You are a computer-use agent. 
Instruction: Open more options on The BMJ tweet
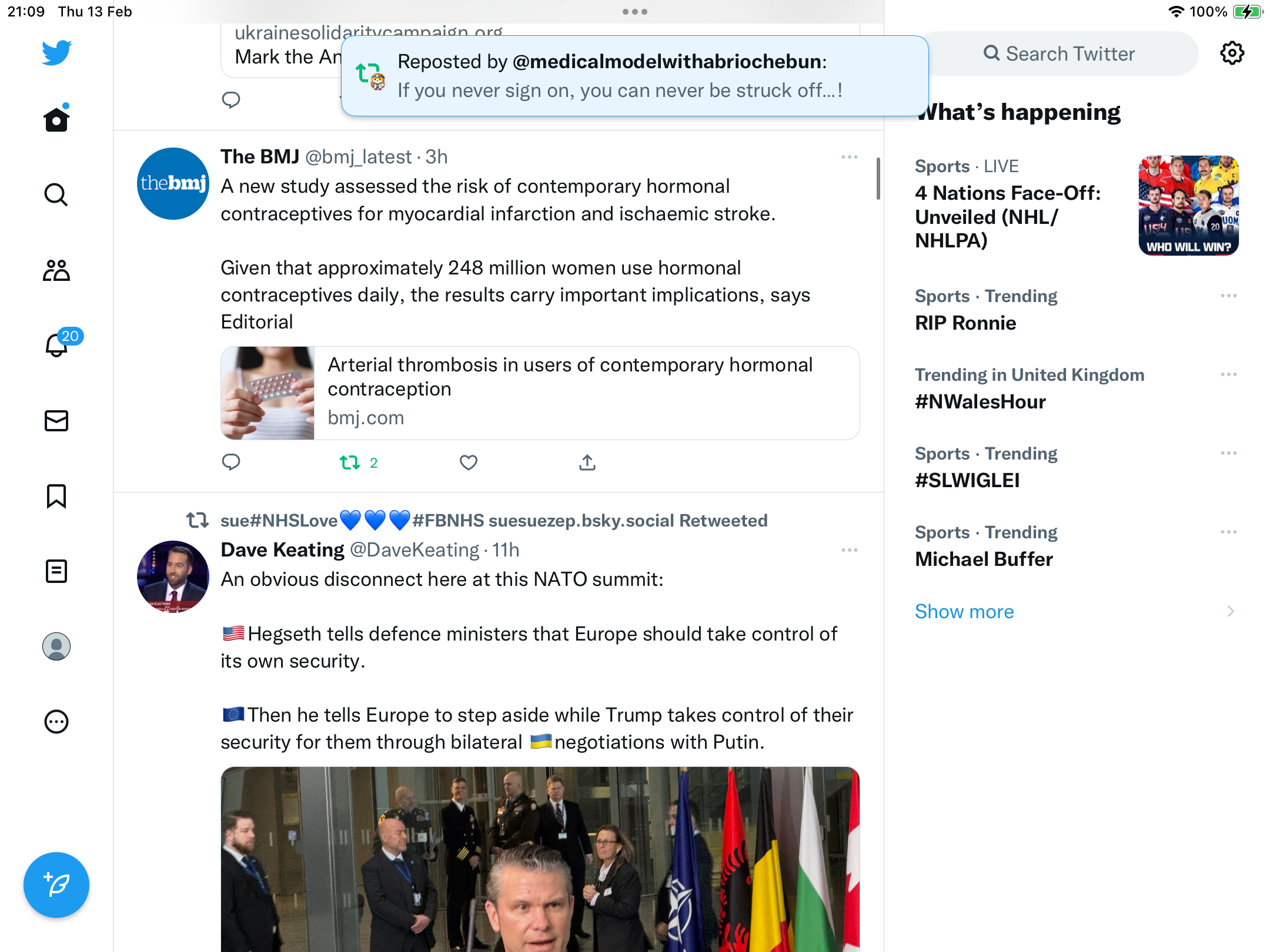(850, 157)
